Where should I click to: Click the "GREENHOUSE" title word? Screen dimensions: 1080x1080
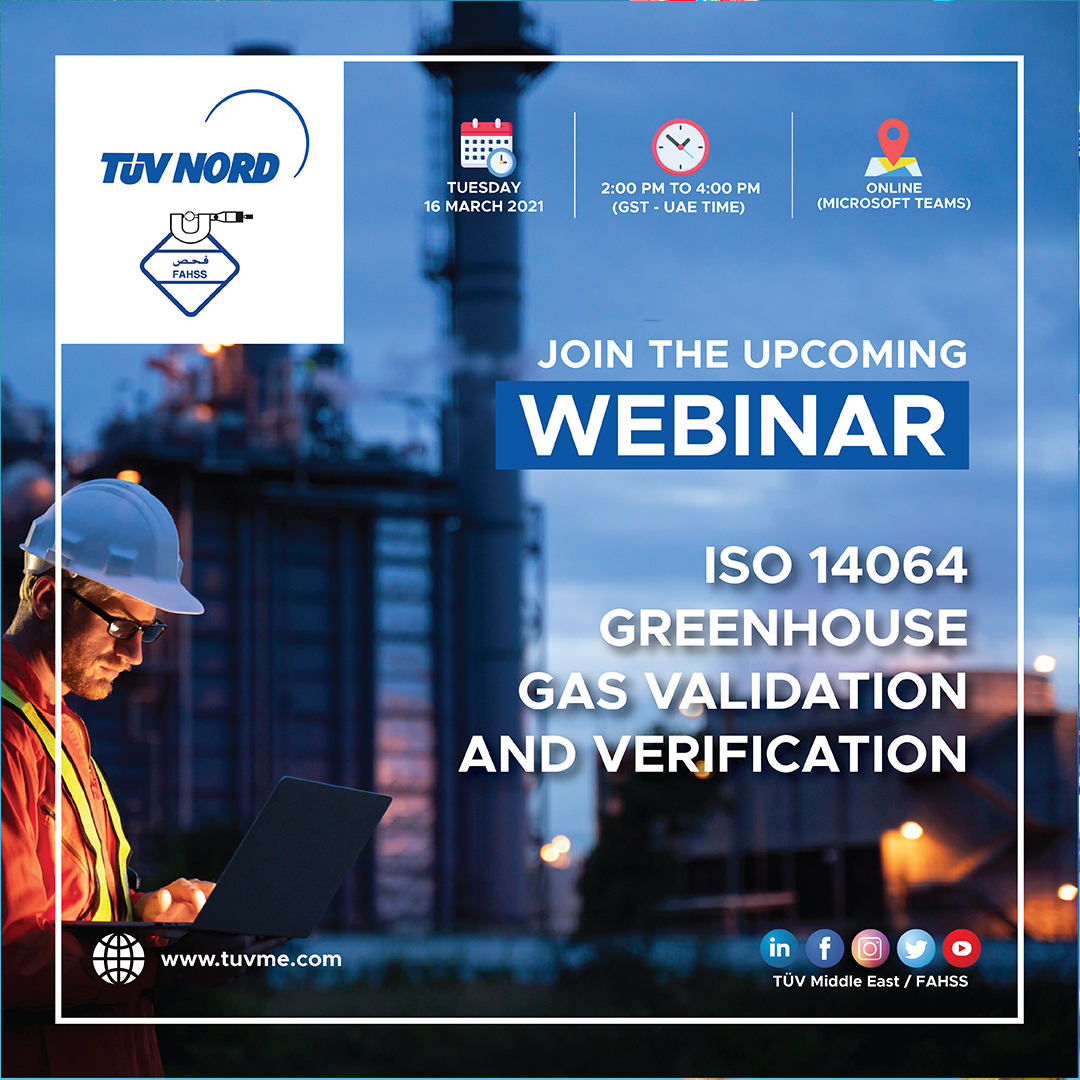pyautogui.click(x=784, y=627)
